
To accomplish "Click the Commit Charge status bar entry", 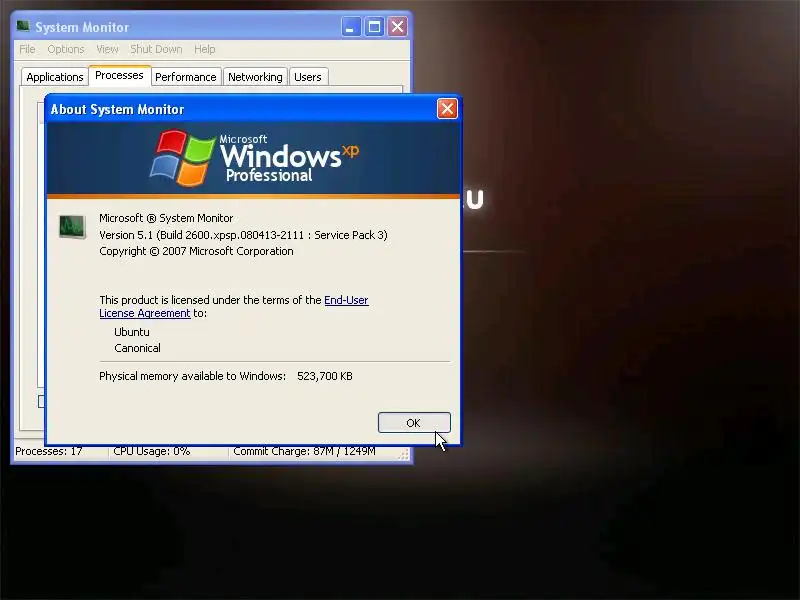I will pyautogui.click(x=304, y=452).
